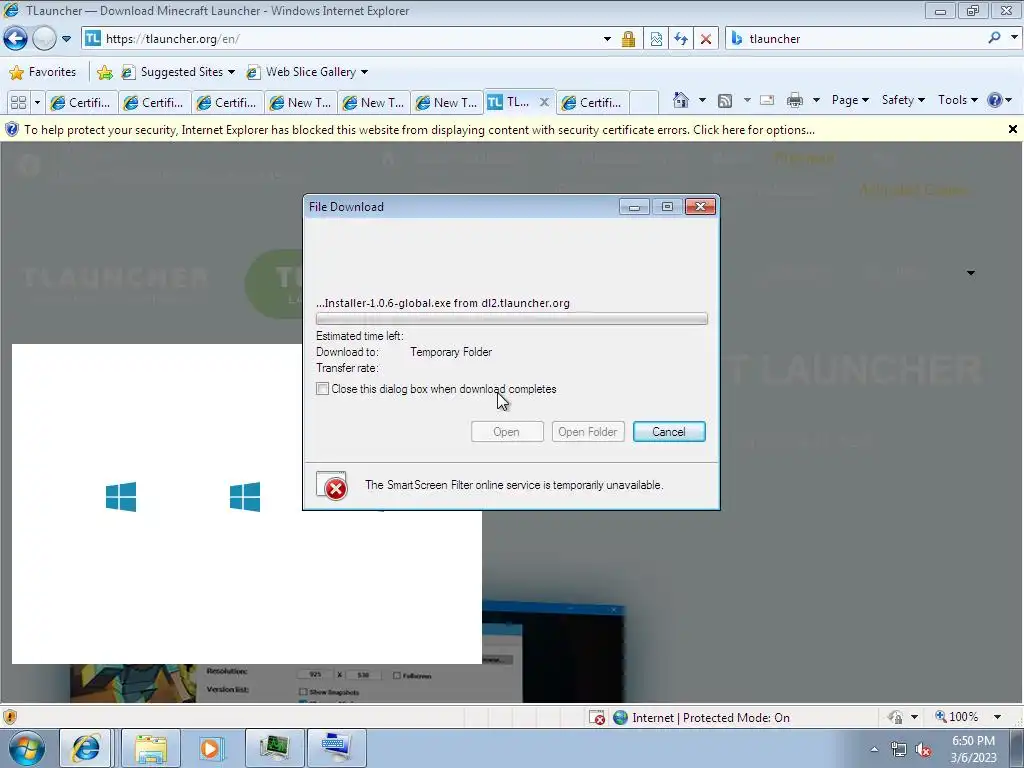Show hidden tray icons arrow

point(874,749)
